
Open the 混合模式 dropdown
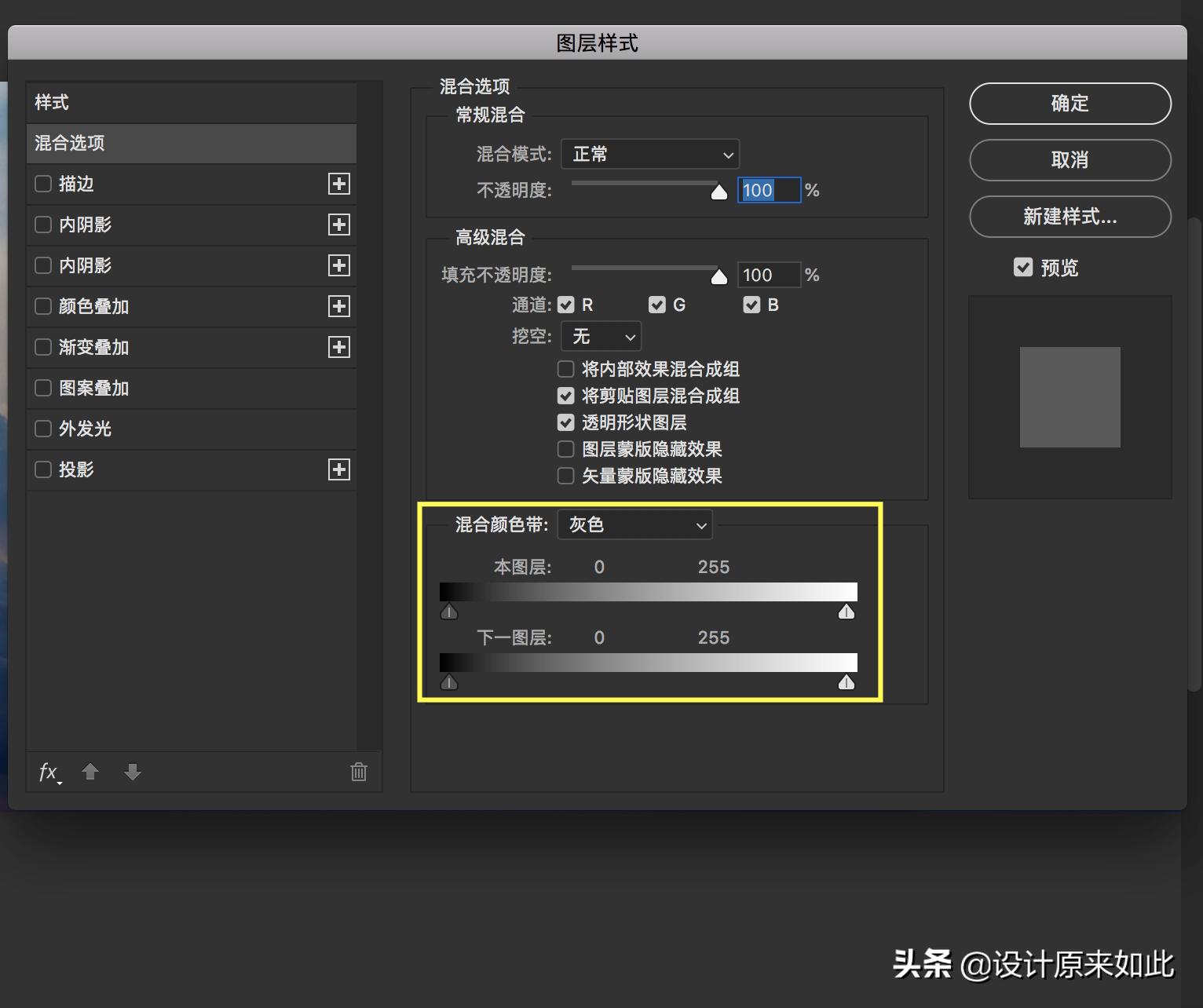click(649, 154)
